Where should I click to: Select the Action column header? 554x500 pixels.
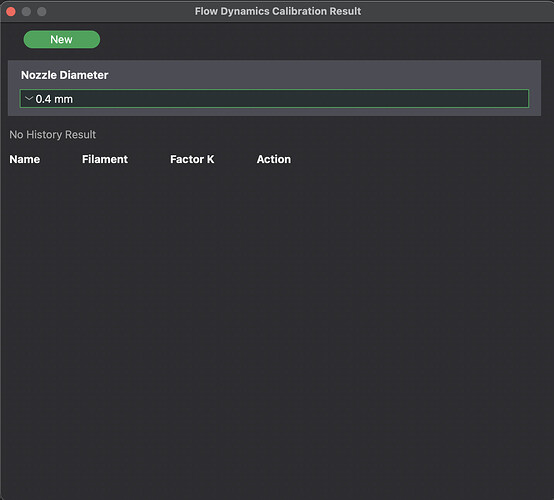(274, 159)
